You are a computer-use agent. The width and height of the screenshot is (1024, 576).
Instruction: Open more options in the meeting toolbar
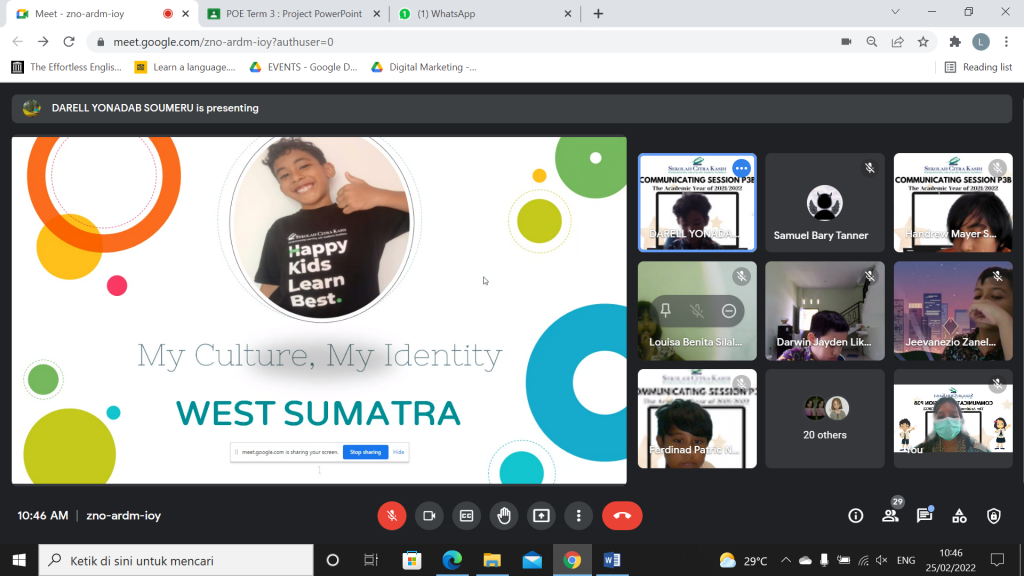(x=578, y=516)
